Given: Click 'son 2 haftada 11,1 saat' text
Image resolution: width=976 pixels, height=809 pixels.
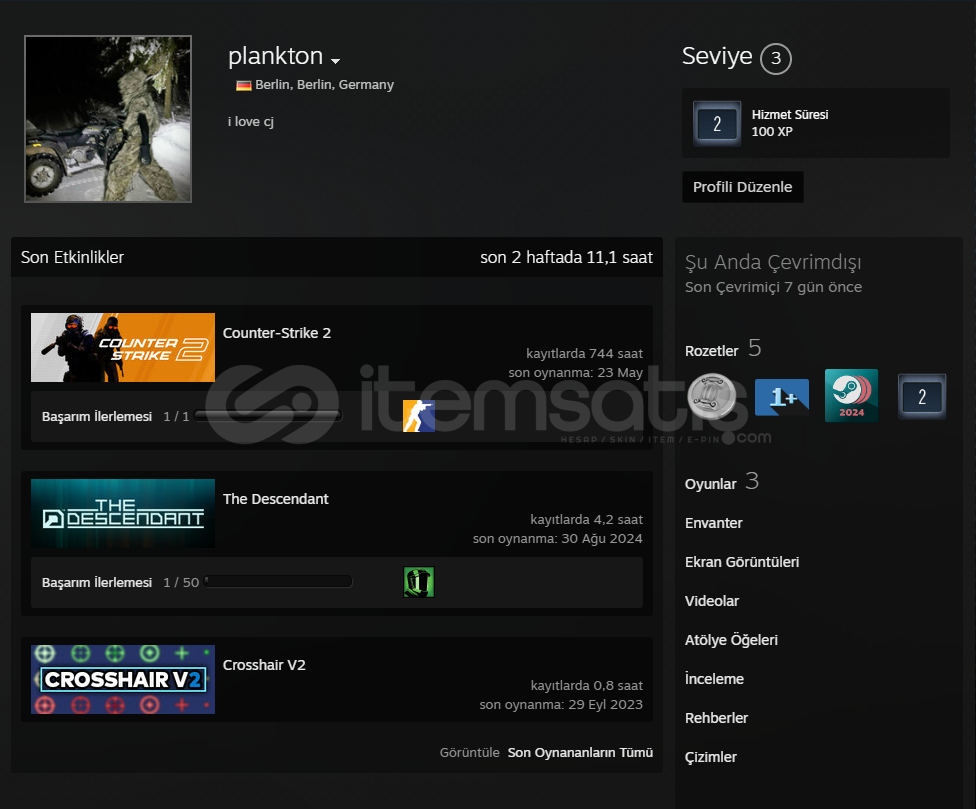Looking at the screenshot, I should [x=566, y=258].
